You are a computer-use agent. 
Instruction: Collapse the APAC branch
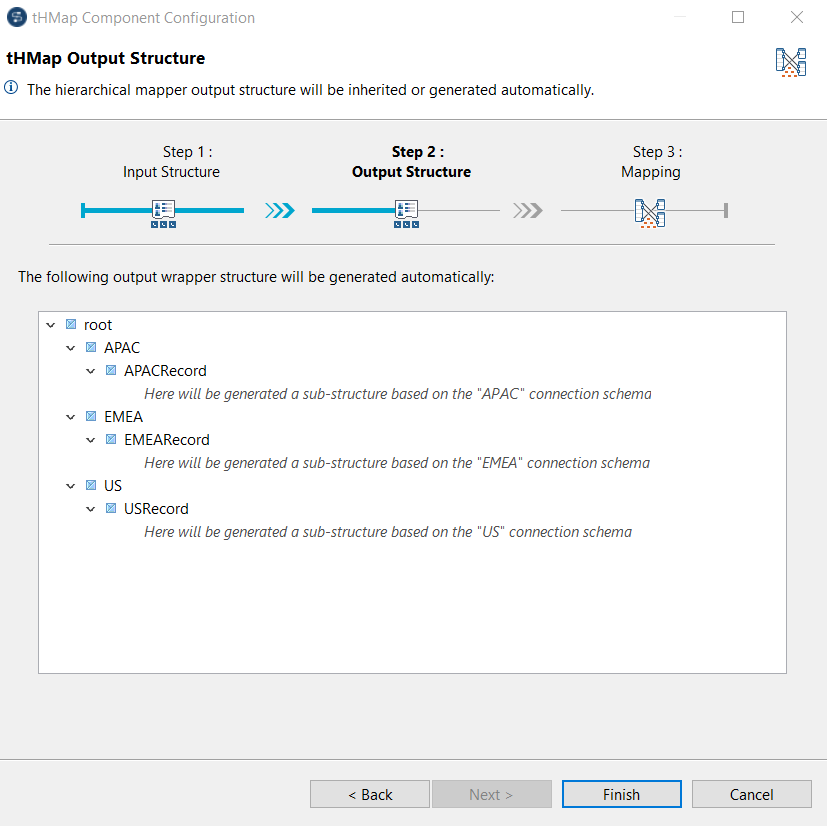[70, 347]
